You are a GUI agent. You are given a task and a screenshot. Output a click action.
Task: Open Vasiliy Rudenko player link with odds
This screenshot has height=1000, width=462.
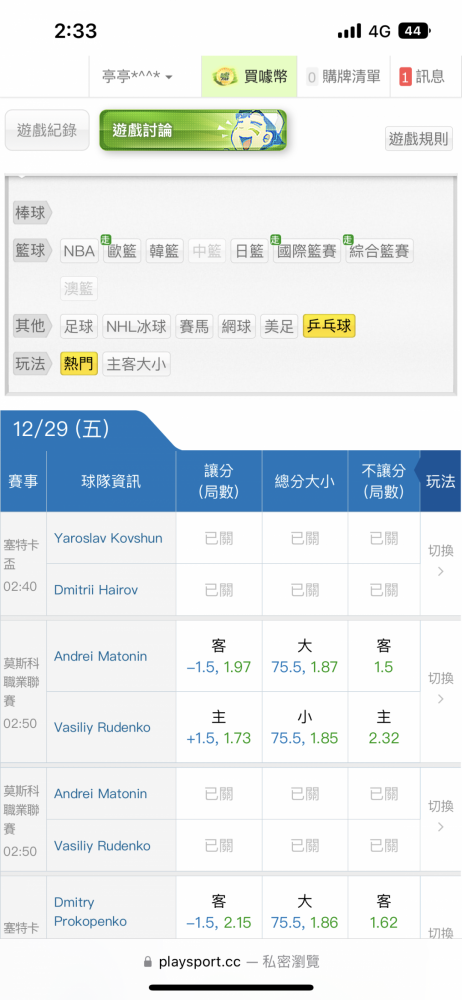(x=102, y=727)
